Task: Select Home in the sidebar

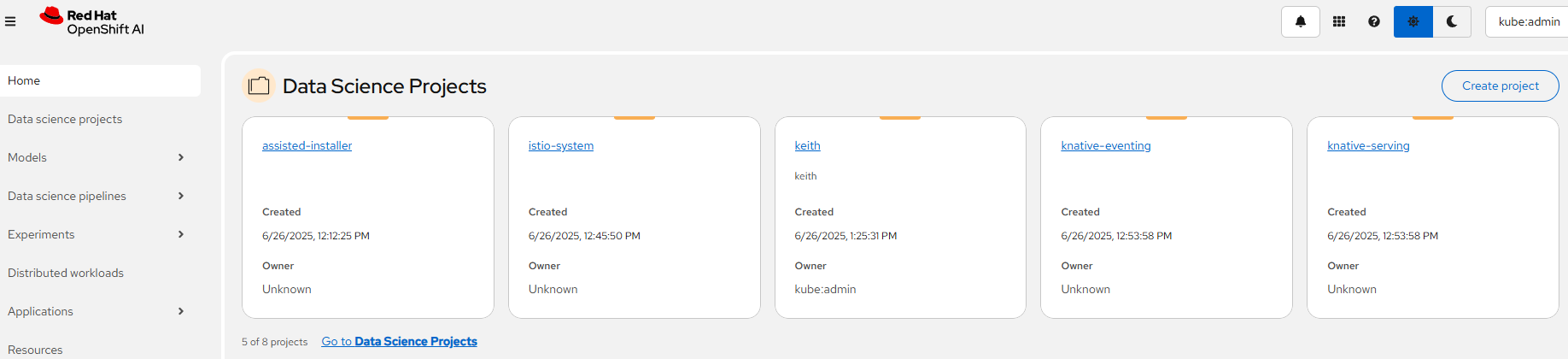Action: (100, 80)
